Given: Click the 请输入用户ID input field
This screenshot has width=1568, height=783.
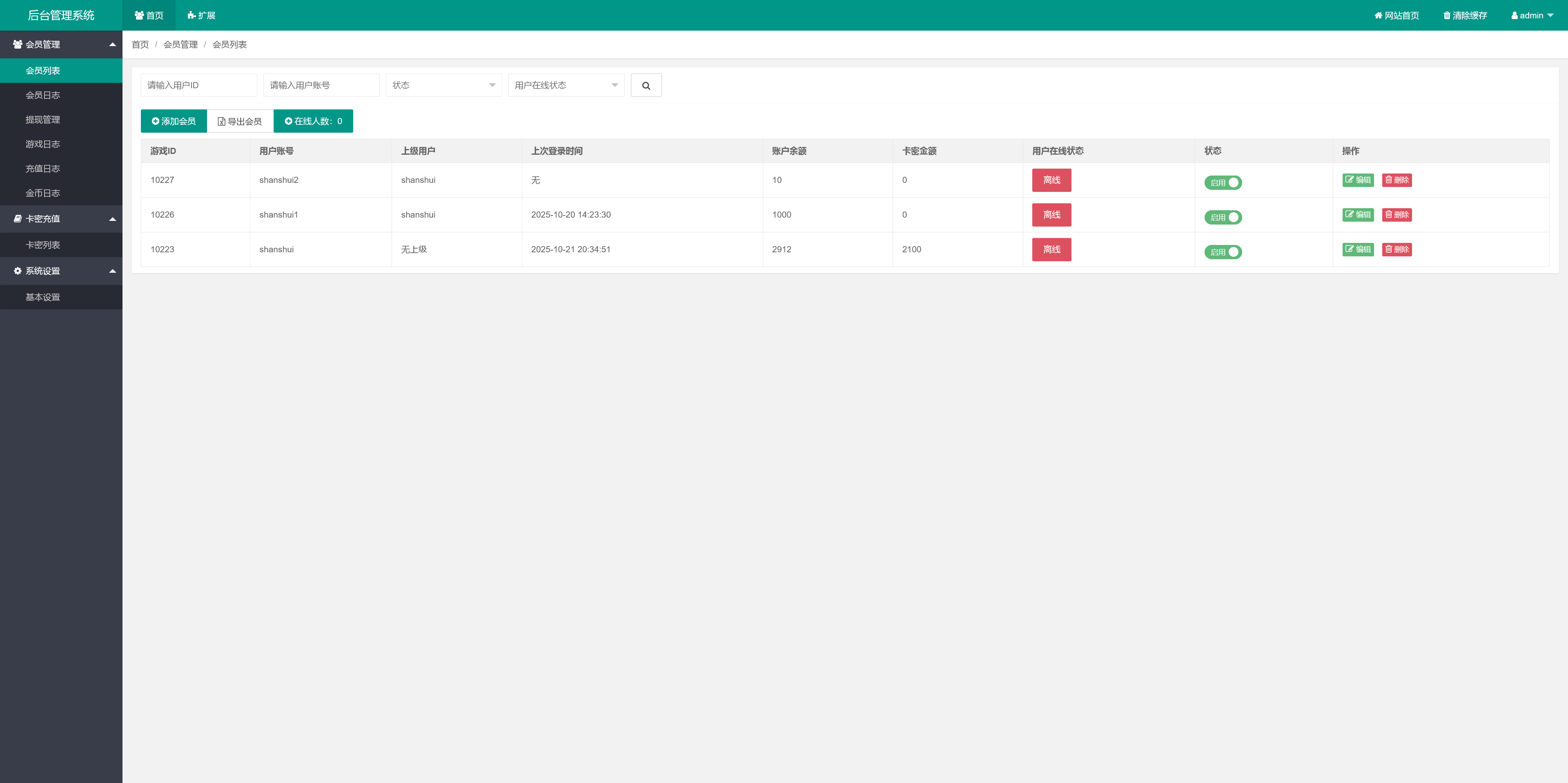Looking at the screenshot, I should tap(198, 85).
